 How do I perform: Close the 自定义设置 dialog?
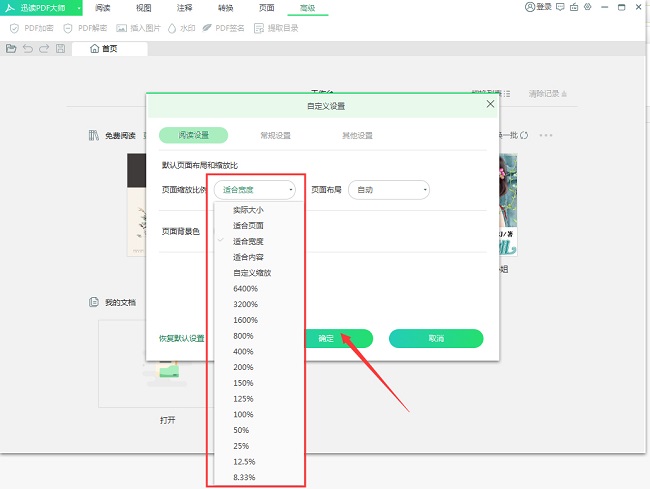[490, 104]
